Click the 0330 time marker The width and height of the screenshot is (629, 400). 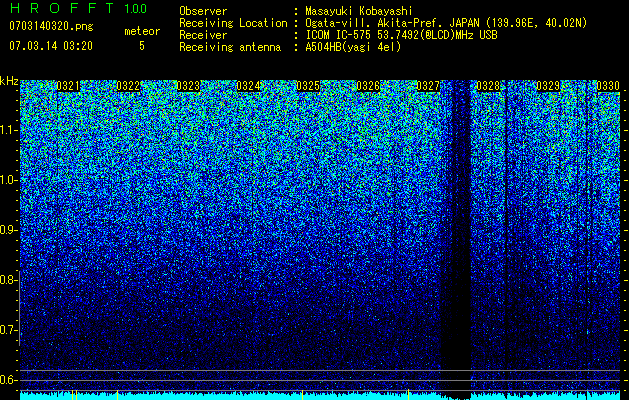pos(608,86)
